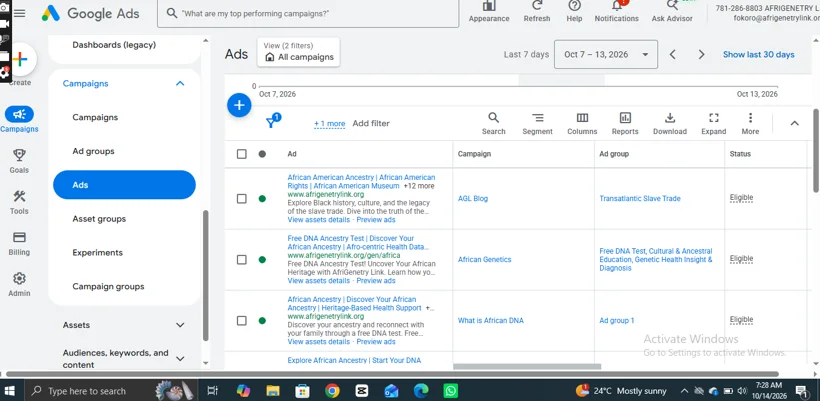Select Ads in sidebar

point(124,185)
